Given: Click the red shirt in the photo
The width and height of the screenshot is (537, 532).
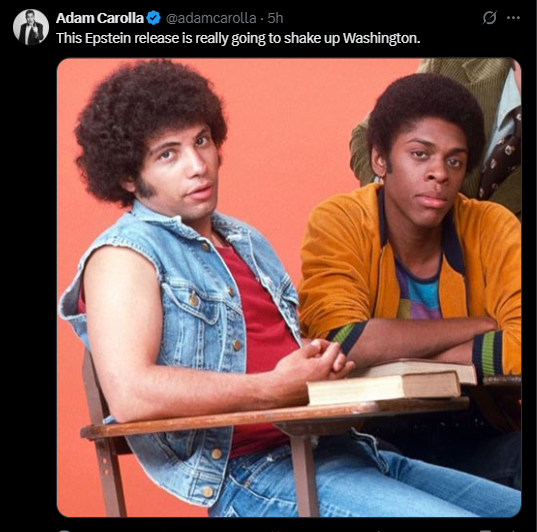Looking at the screenshot, I should point(264,325).
